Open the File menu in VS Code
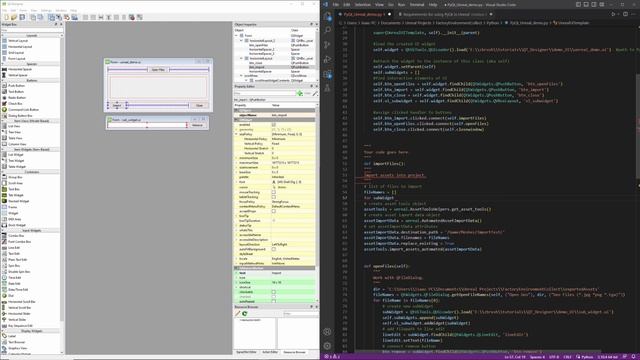This screenshot has height=360, width=640. click(x=336, y=4)
